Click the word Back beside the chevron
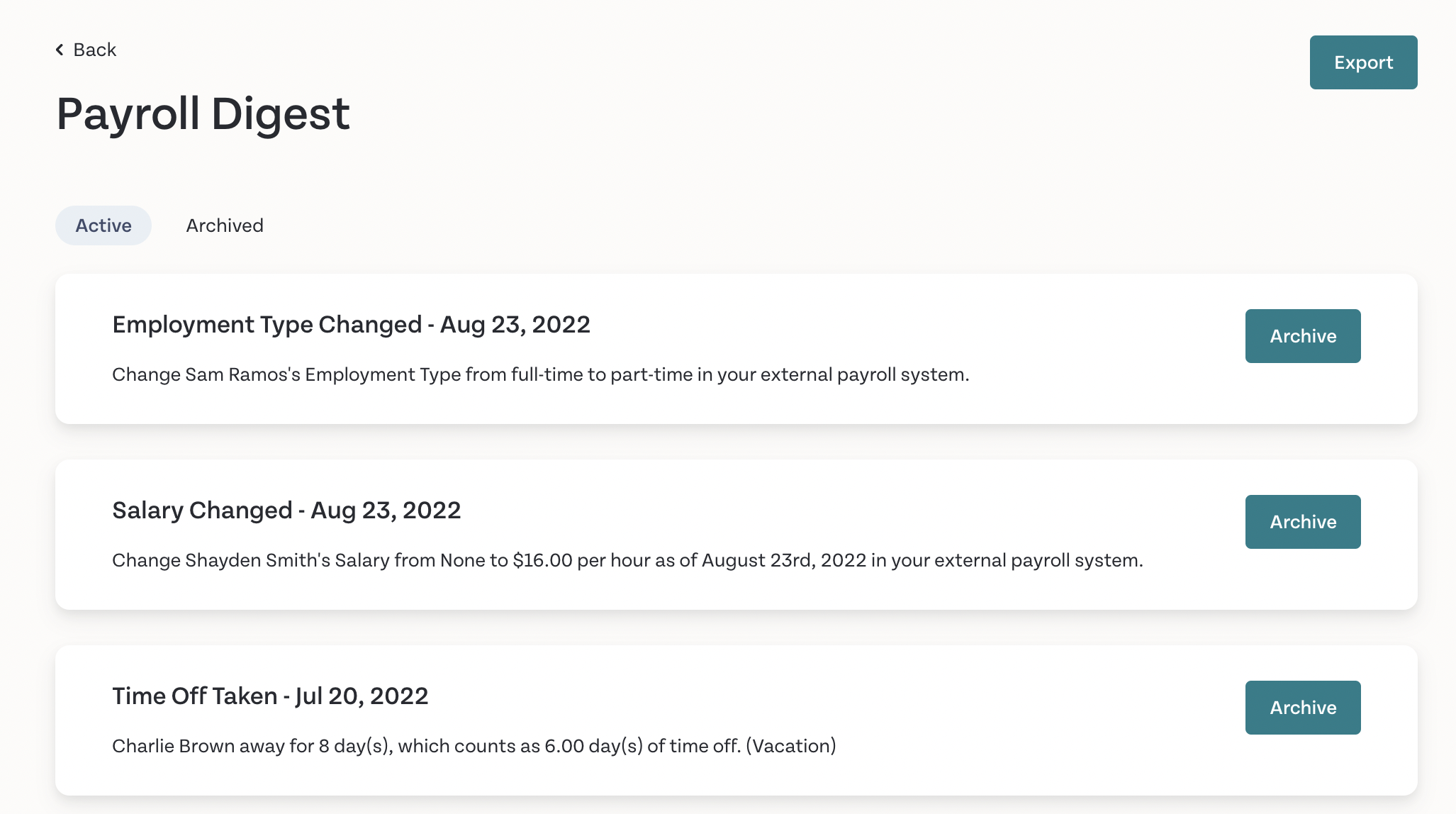Screen dimensions: 1456x814 pos(95,50)
